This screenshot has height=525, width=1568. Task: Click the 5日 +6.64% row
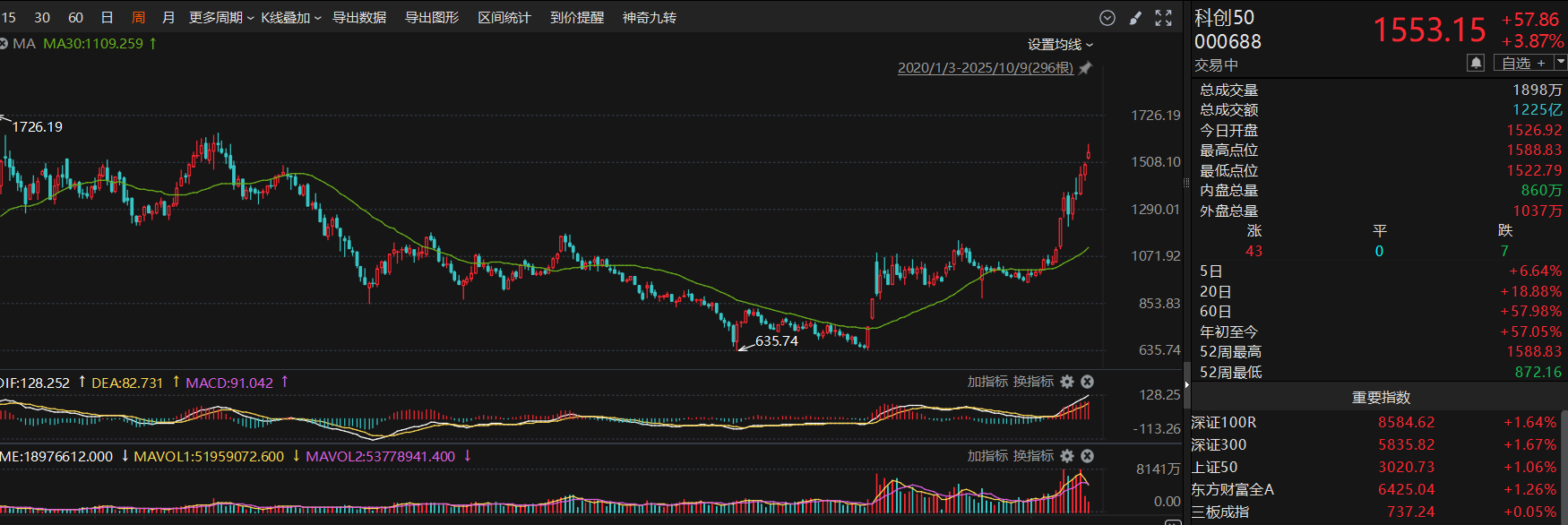[x=1381, y=271]
